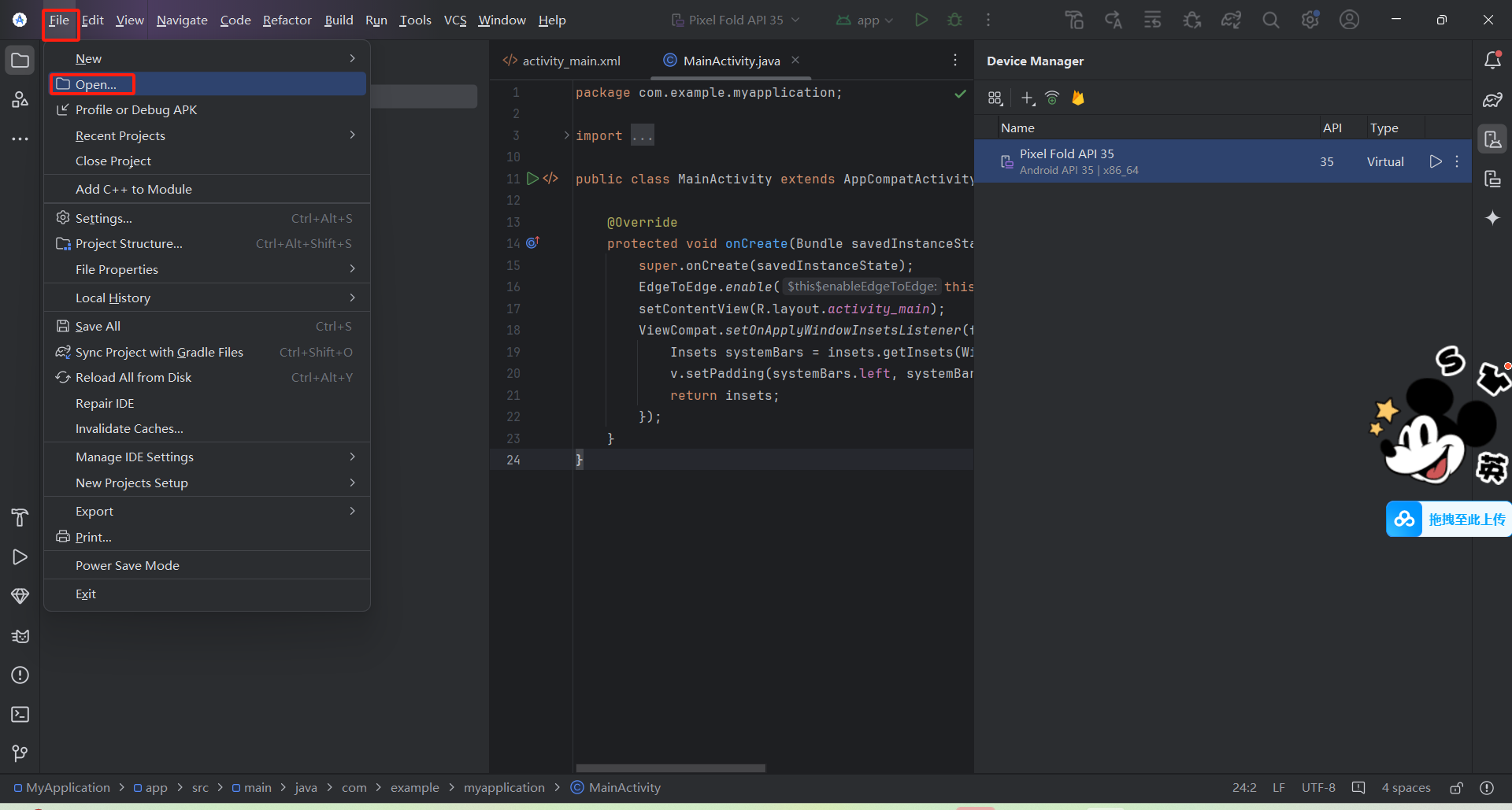The width and height of the screenshot is (1512, 810).
Task: Enable Power Save Mode
Action: tap(127, 565)
